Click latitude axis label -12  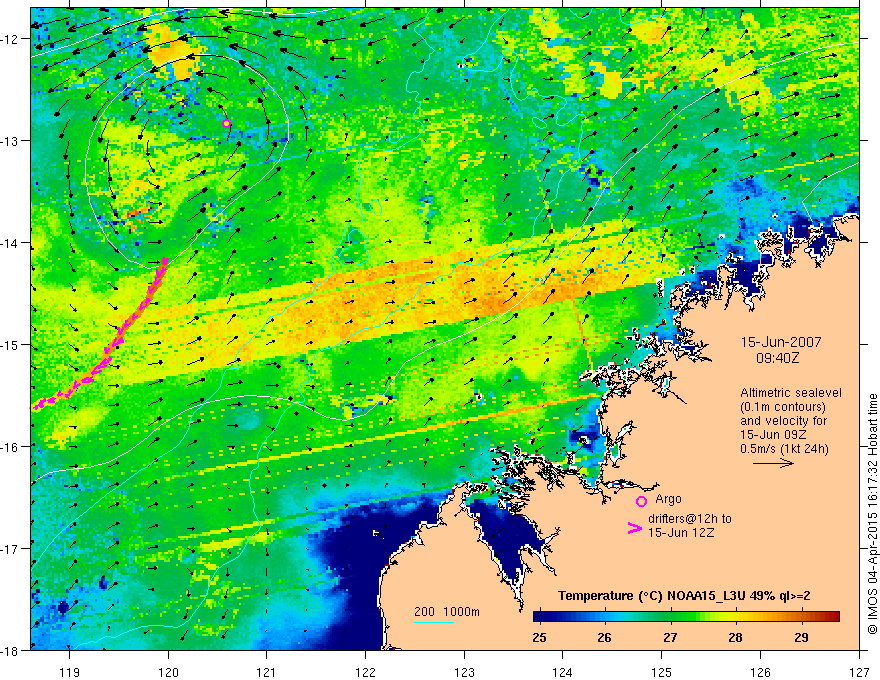10,39
